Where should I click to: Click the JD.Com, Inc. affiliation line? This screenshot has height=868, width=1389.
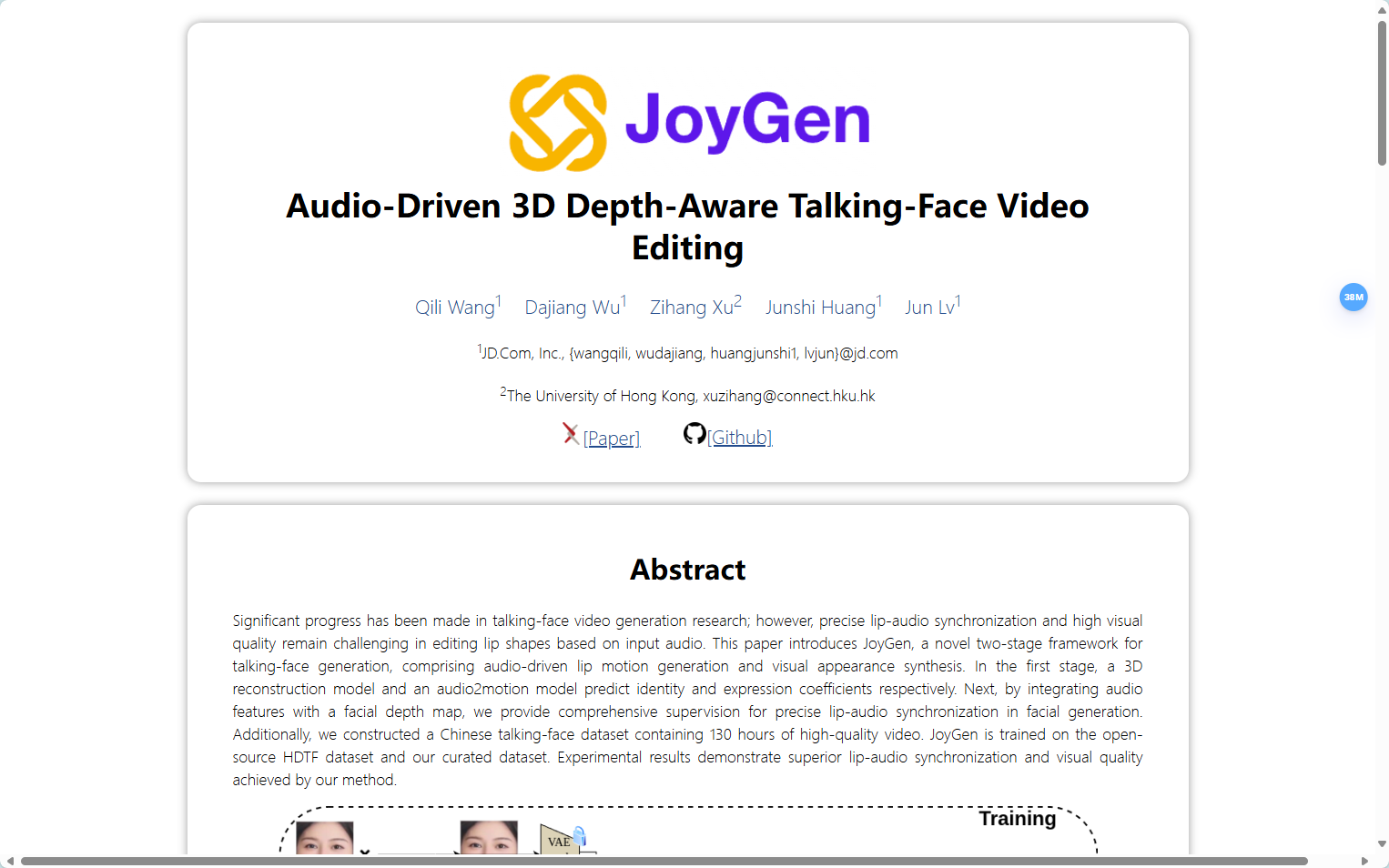point(687,353)
